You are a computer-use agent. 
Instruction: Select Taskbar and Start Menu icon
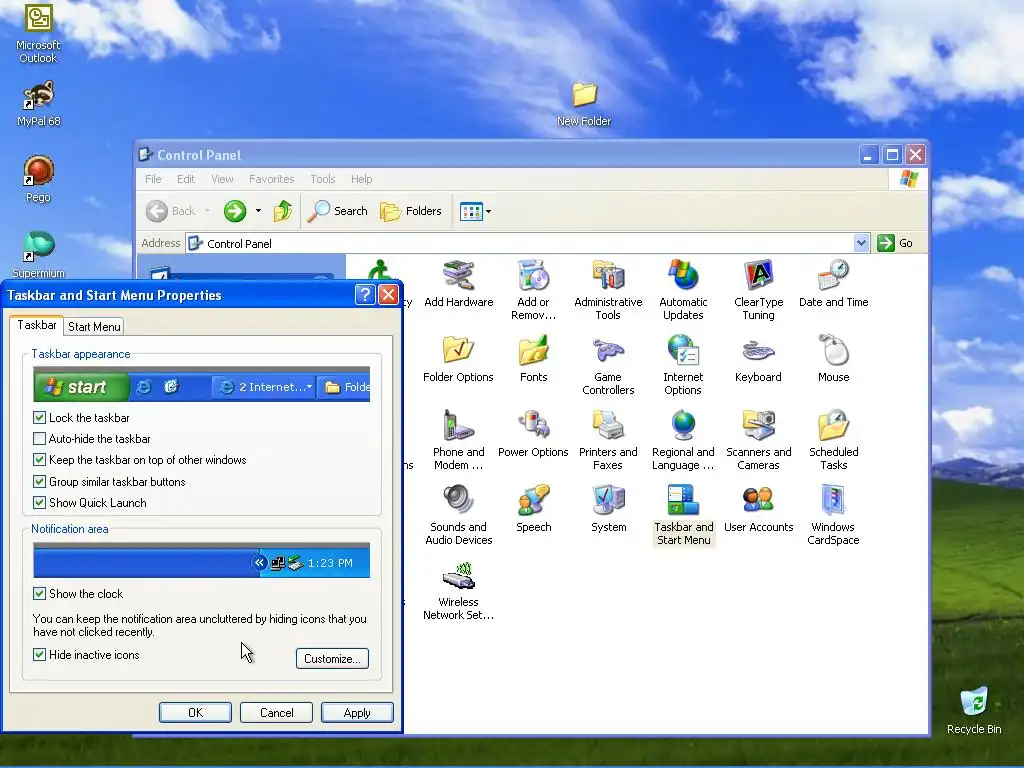683,515
